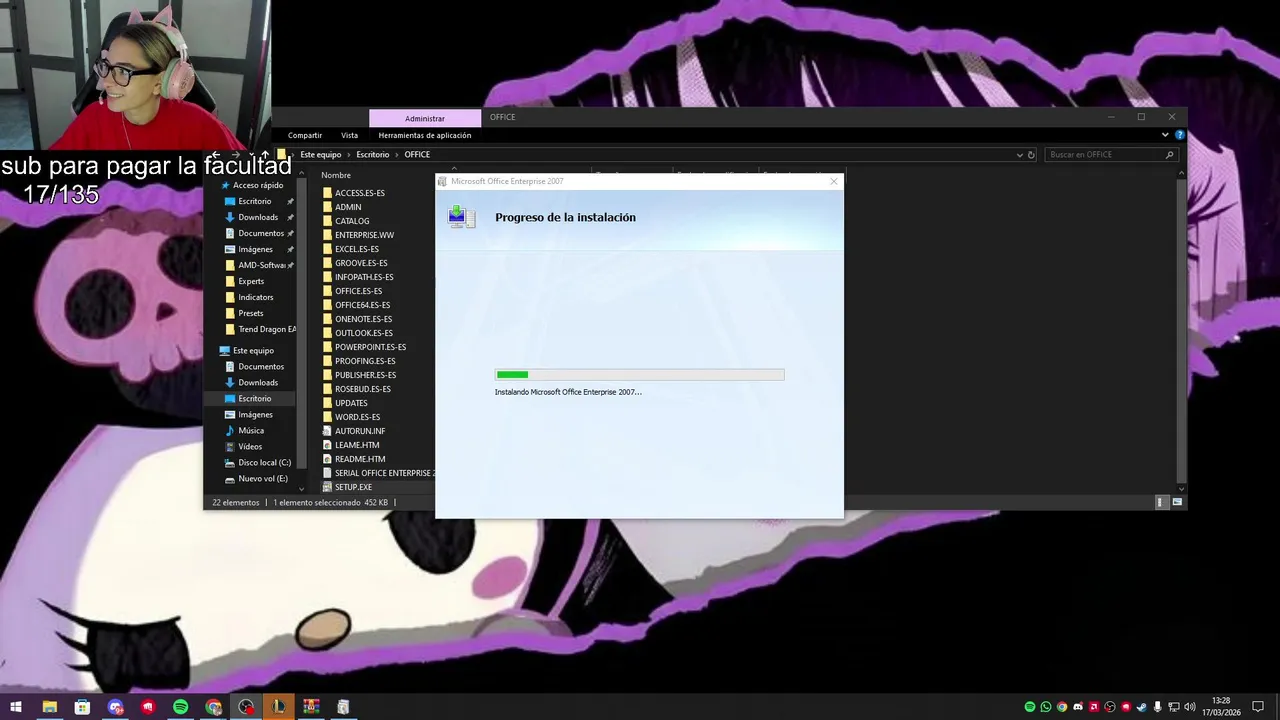Open the Vista ribbon tab
1280x720 pixels.
click(349, 135)
